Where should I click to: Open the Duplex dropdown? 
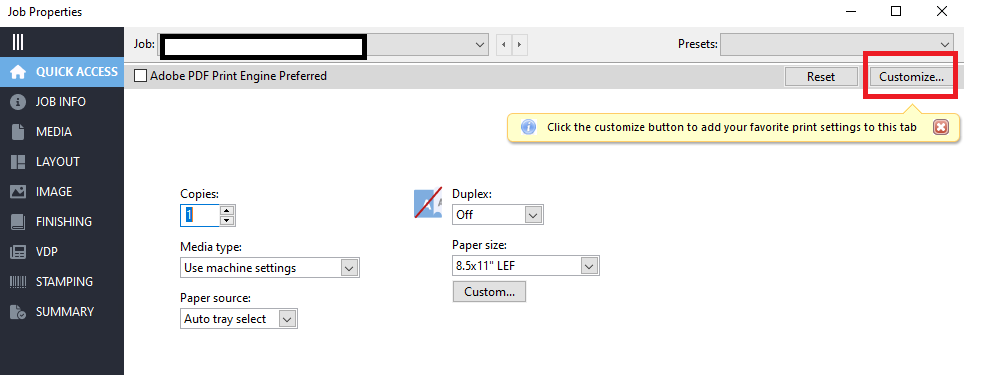coord(498,214)
